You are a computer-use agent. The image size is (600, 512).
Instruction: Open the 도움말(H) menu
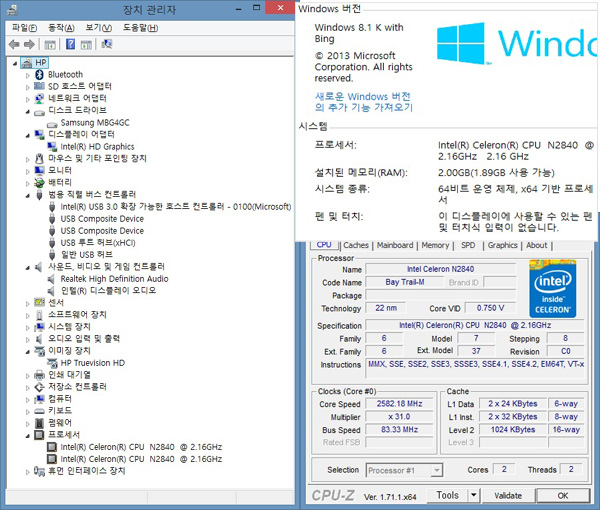140,28
